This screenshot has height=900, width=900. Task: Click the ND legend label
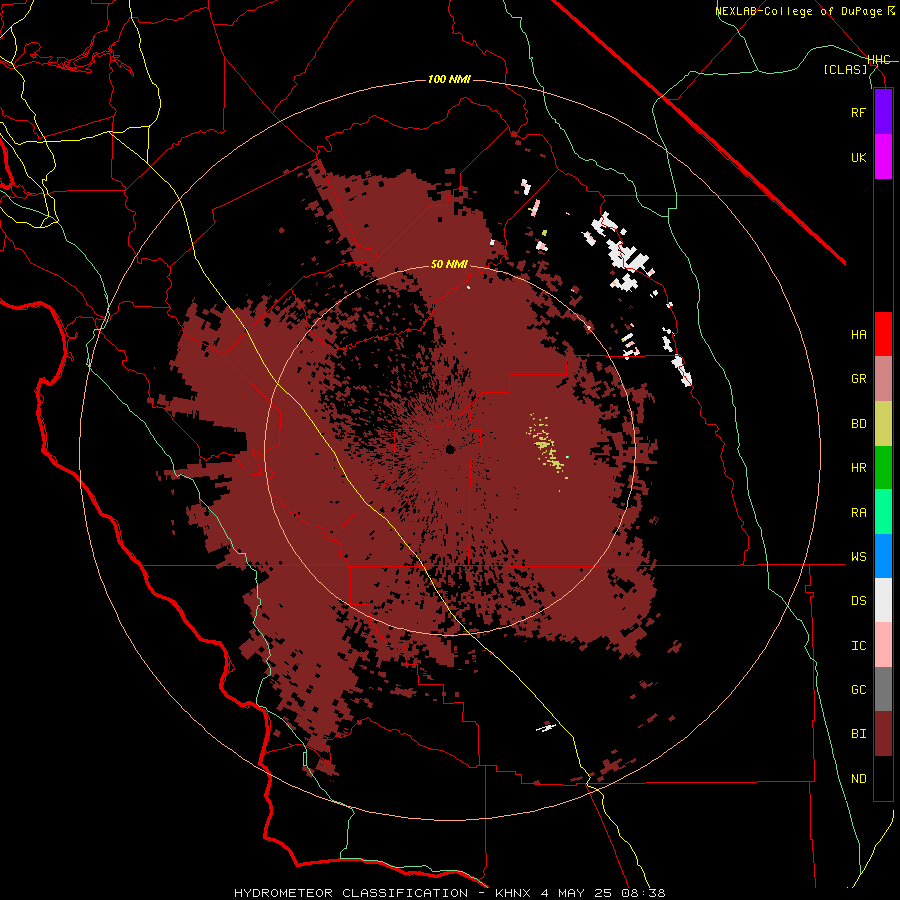858,779
